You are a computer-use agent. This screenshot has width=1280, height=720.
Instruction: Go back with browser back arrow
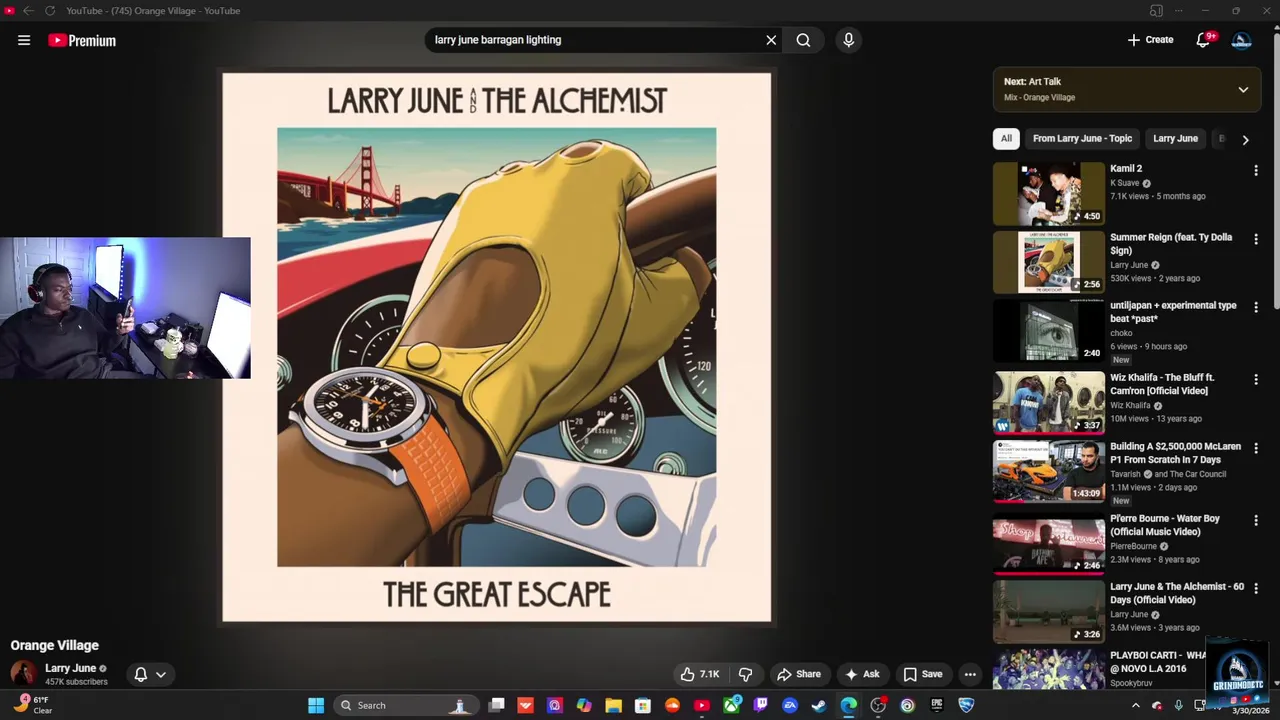coord(28,11)
